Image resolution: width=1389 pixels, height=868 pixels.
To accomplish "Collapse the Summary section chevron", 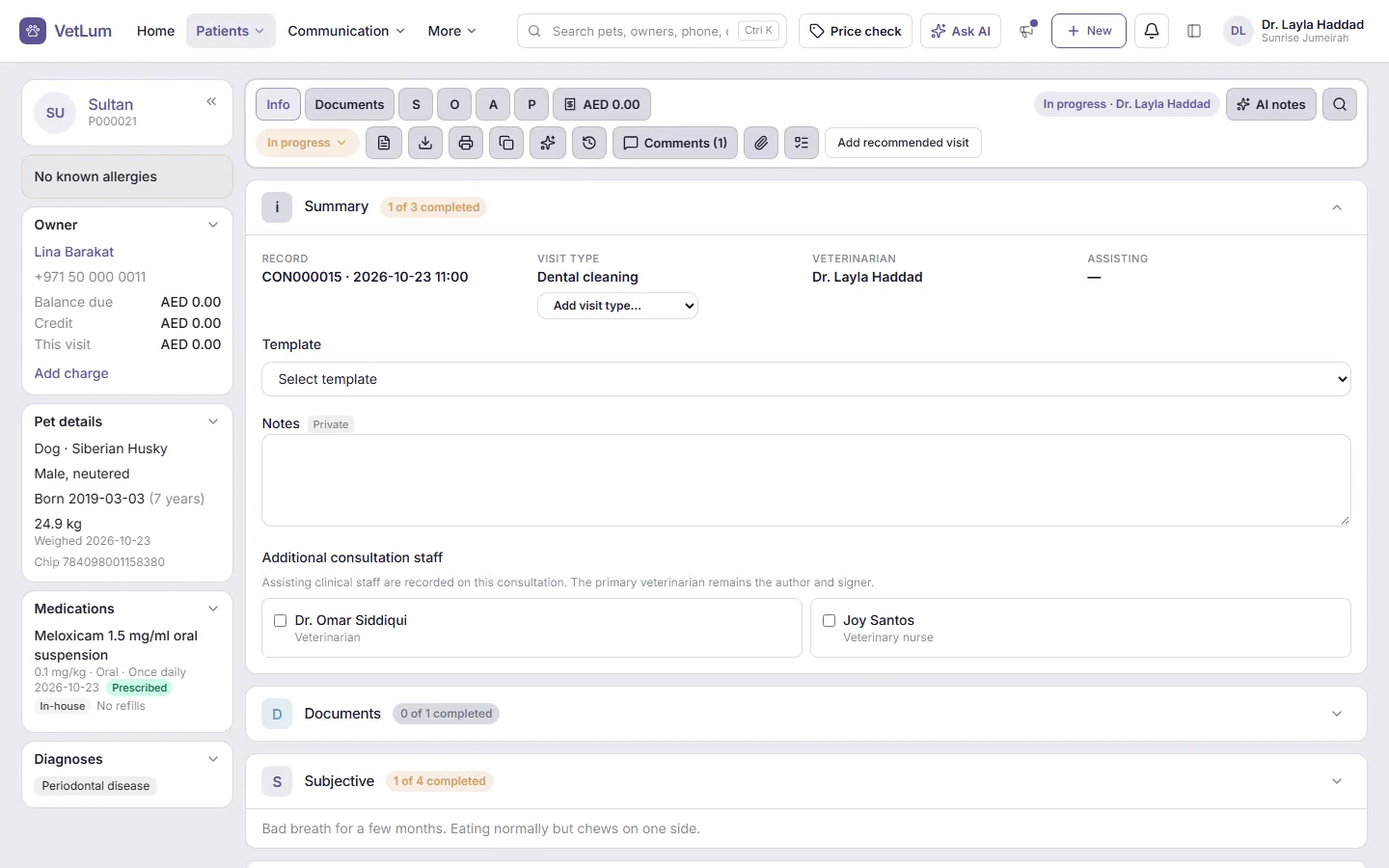I will [1337, 207].
